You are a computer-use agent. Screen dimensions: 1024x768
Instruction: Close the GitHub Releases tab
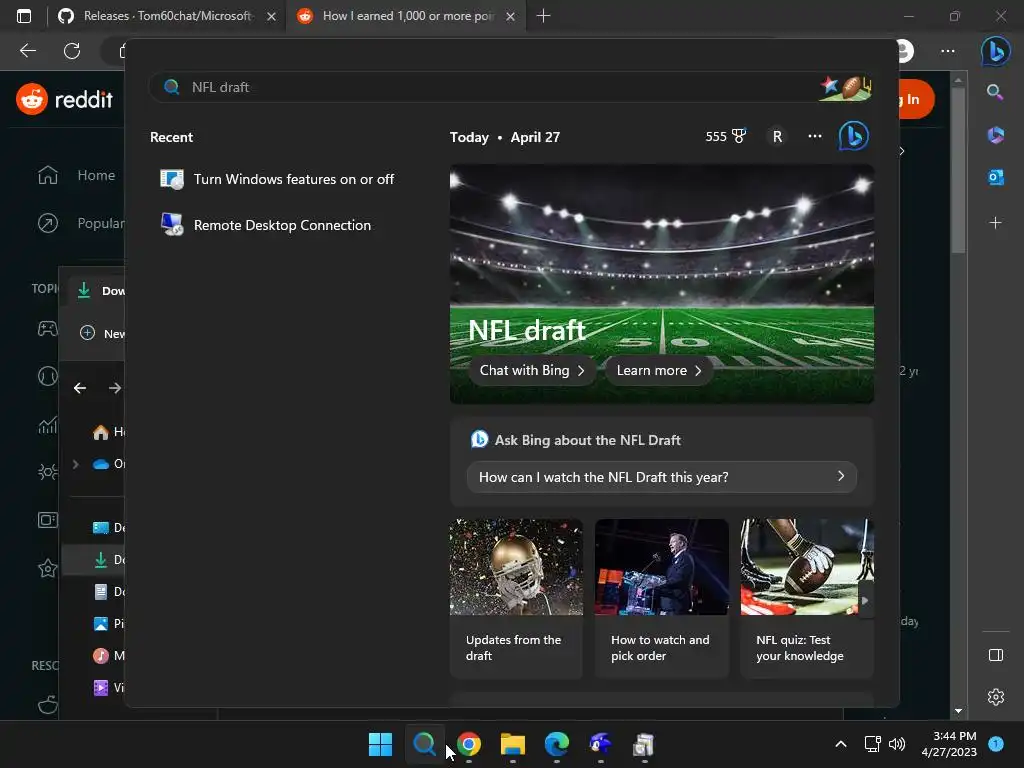click(x=271, y=16)
